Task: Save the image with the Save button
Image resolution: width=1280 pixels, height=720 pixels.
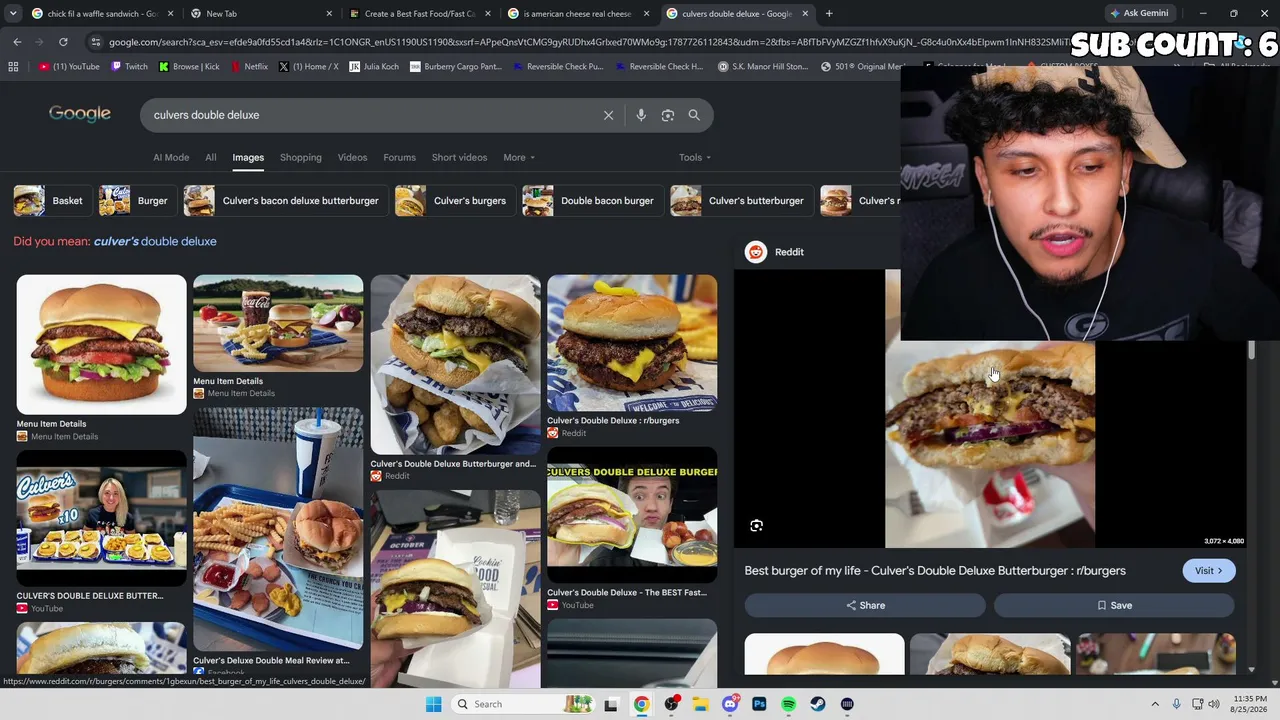Action: [x=1114, y=605]
